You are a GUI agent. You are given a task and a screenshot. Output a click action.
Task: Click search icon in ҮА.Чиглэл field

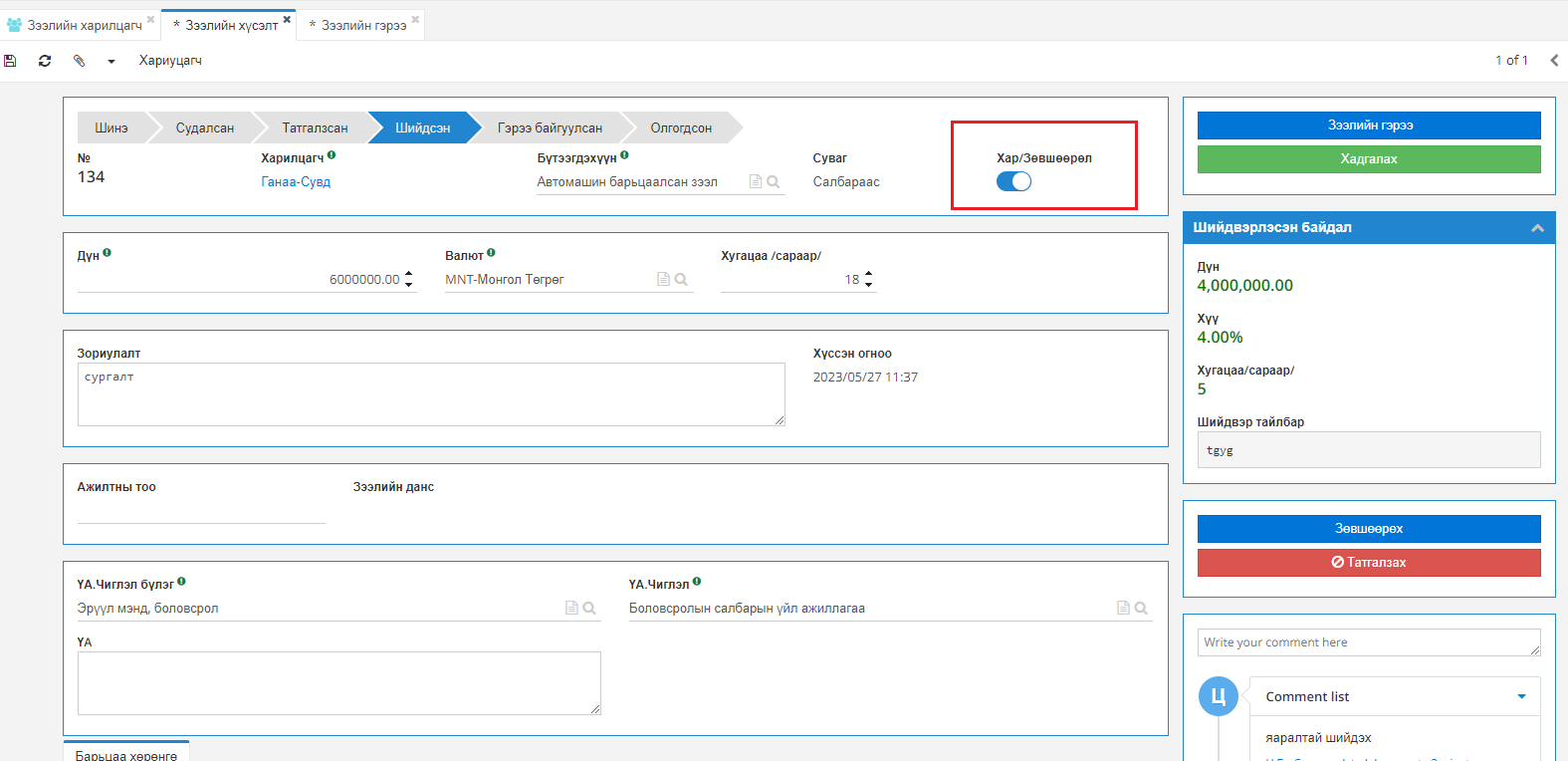pyautogui.click(x=1141, y=608)
